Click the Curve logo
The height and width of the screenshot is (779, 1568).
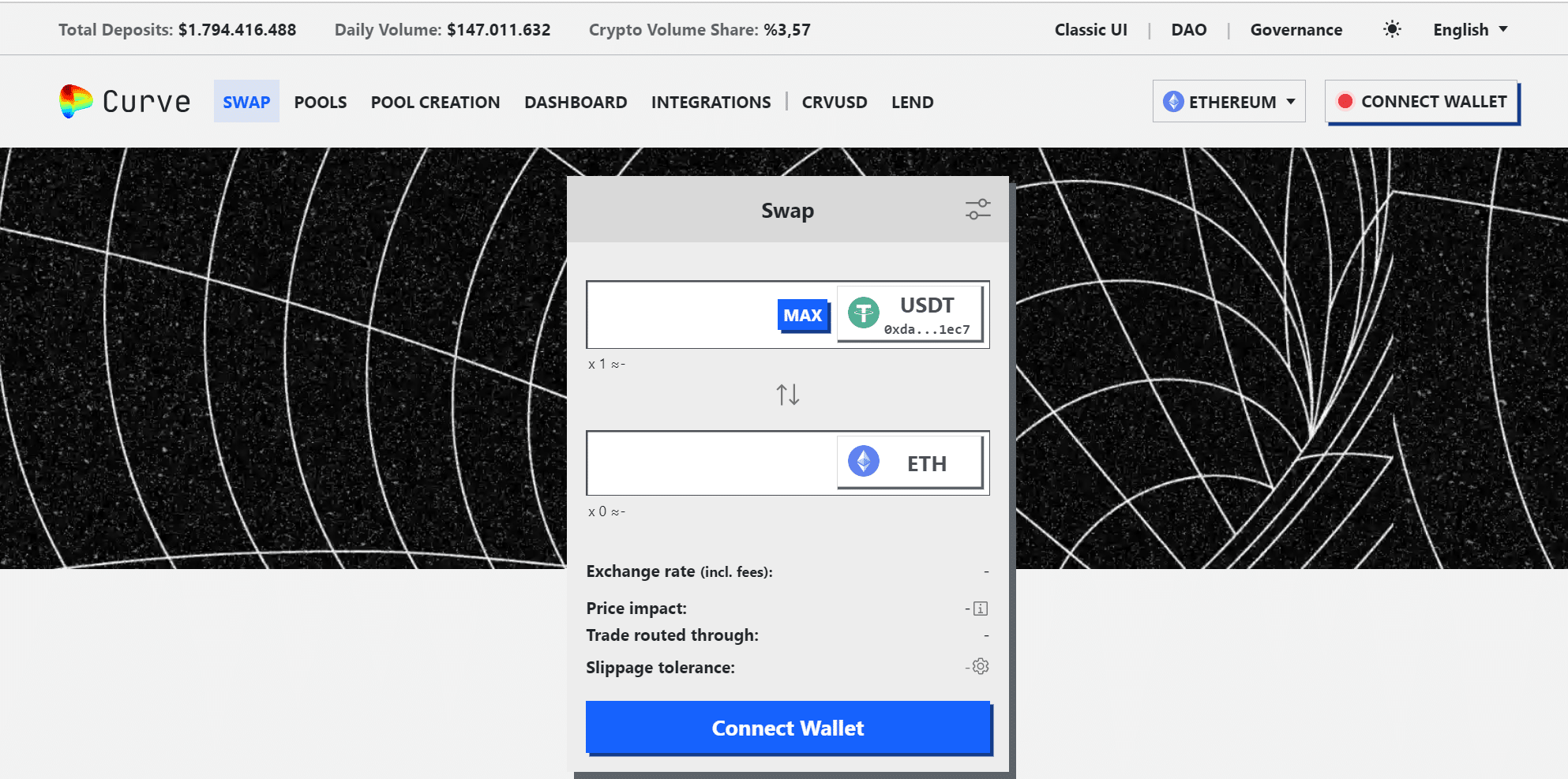125,102
